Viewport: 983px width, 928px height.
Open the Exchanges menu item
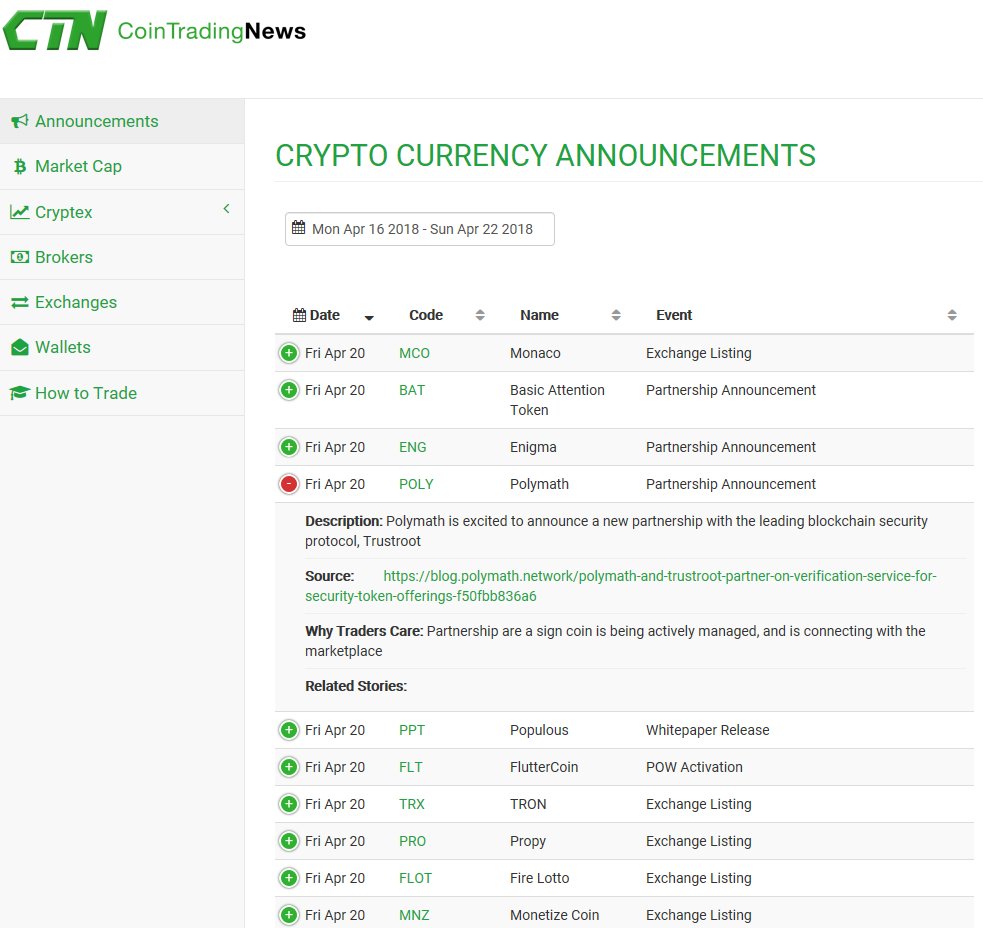(x=122, y=302)
